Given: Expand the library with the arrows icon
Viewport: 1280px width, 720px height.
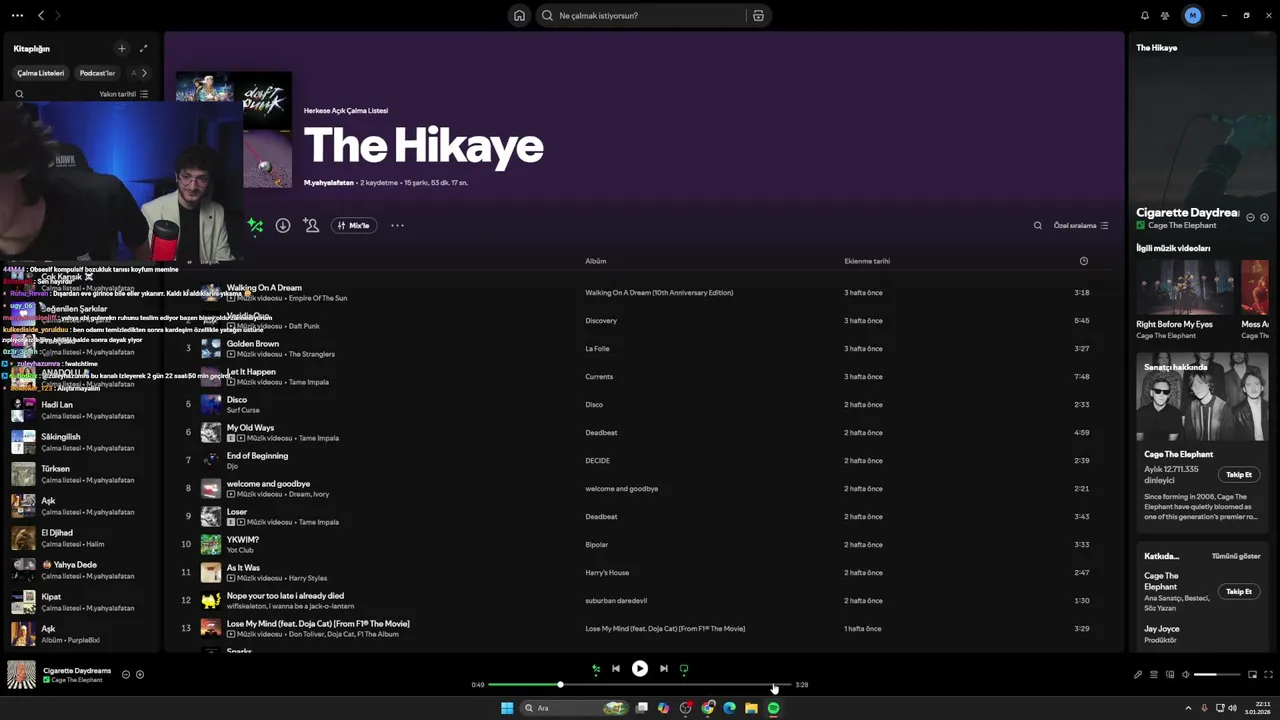Looking at the screenshot, I should (x=144, y=48).
